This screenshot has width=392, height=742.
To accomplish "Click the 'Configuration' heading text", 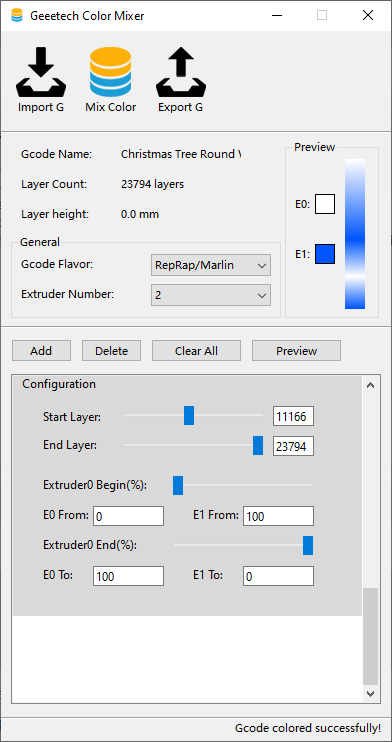I will (59, 384).
